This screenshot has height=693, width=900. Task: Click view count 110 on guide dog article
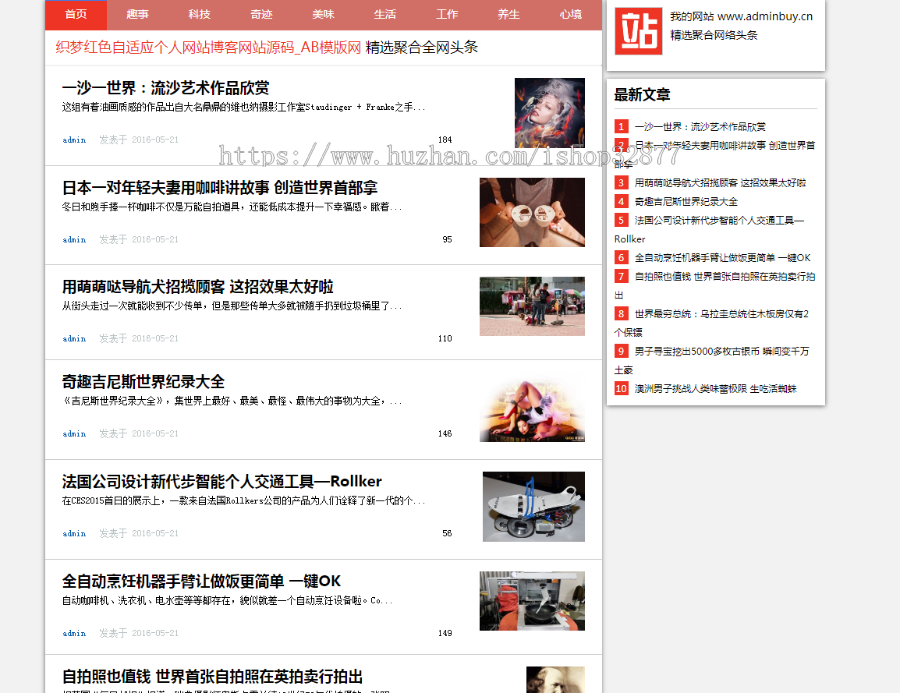click(x=445, y=339)
